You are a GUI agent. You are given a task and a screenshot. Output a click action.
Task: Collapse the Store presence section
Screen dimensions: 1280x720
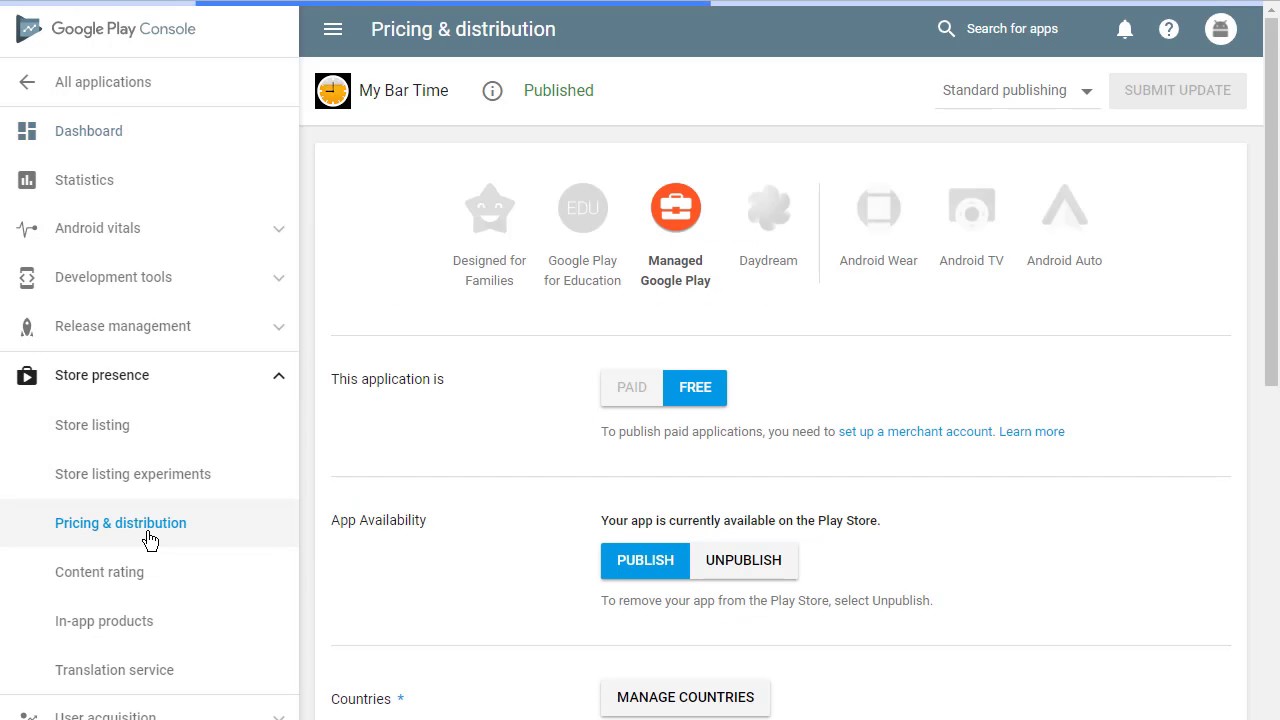click(278, 376)
